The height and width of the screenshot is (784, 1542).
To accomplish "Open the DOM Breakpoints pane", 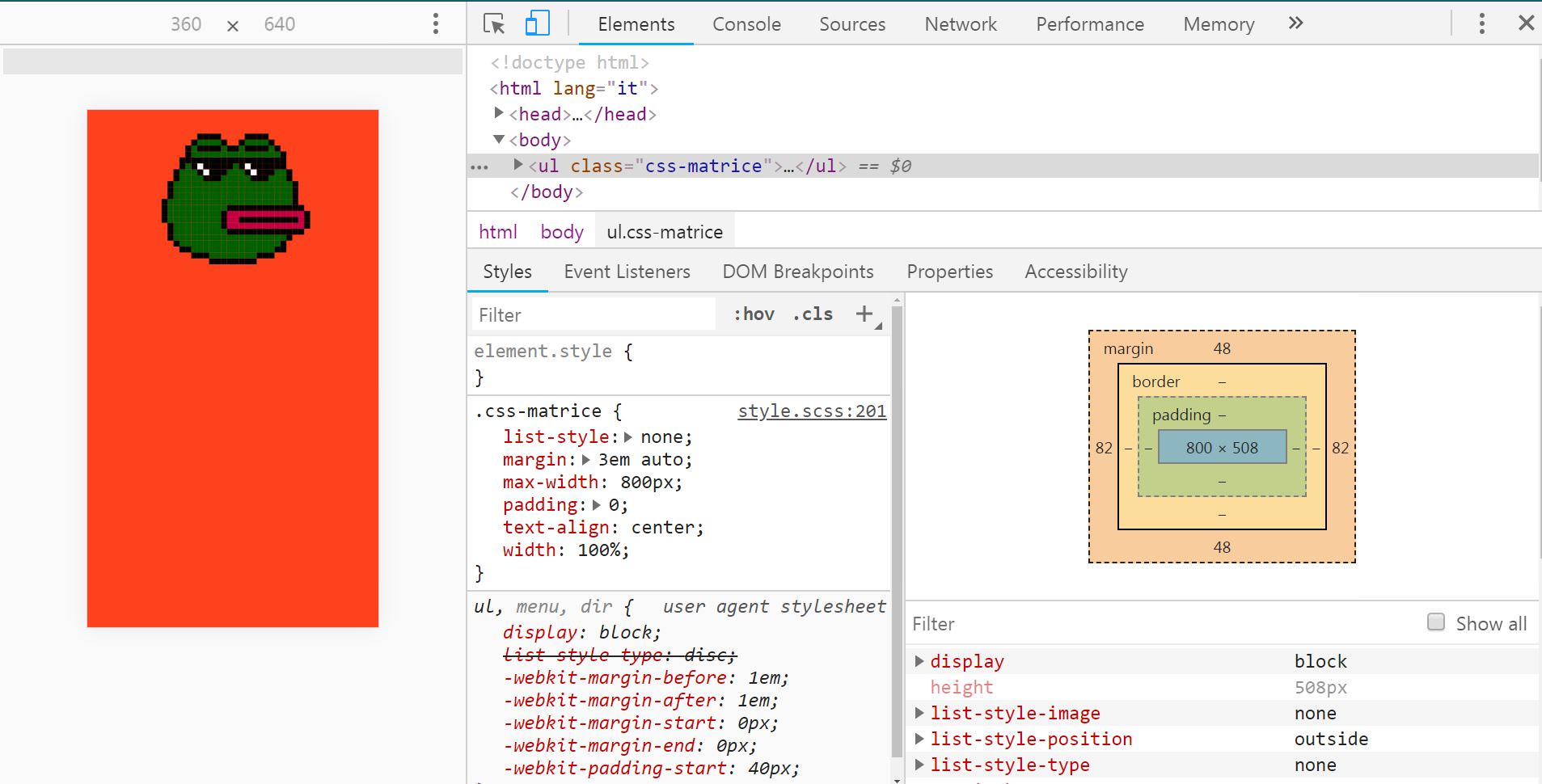I will pyautogui.click(x=798, y=272).
